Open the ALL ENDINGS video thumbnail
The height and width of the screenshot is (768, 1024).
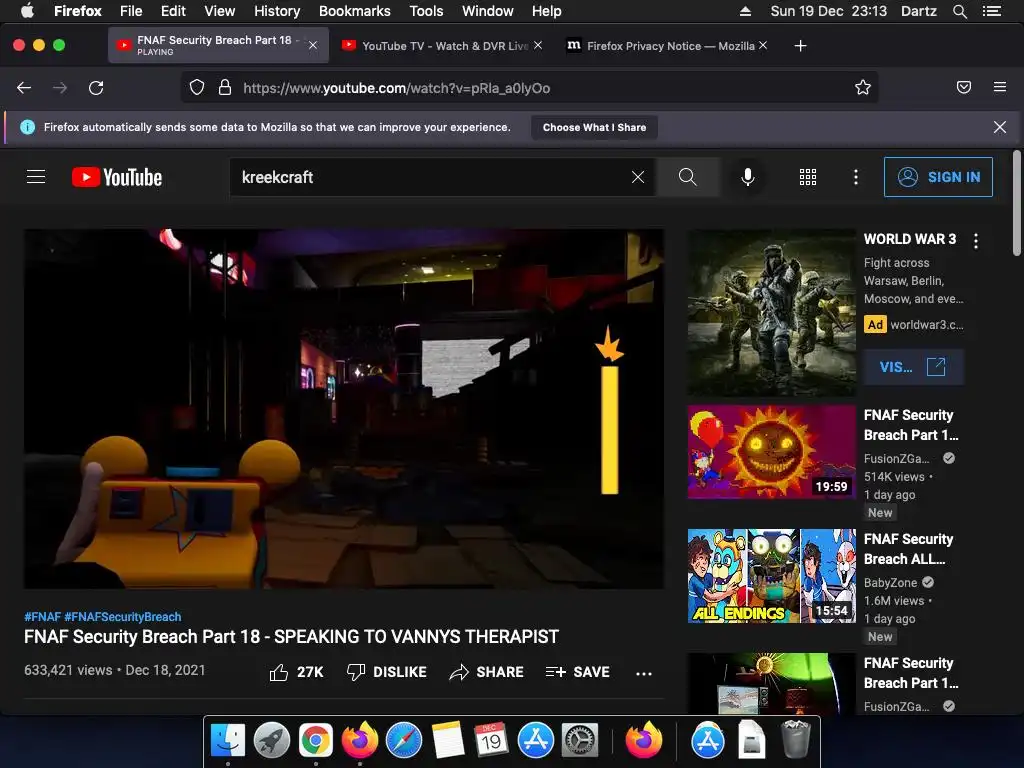coord(772,576)
